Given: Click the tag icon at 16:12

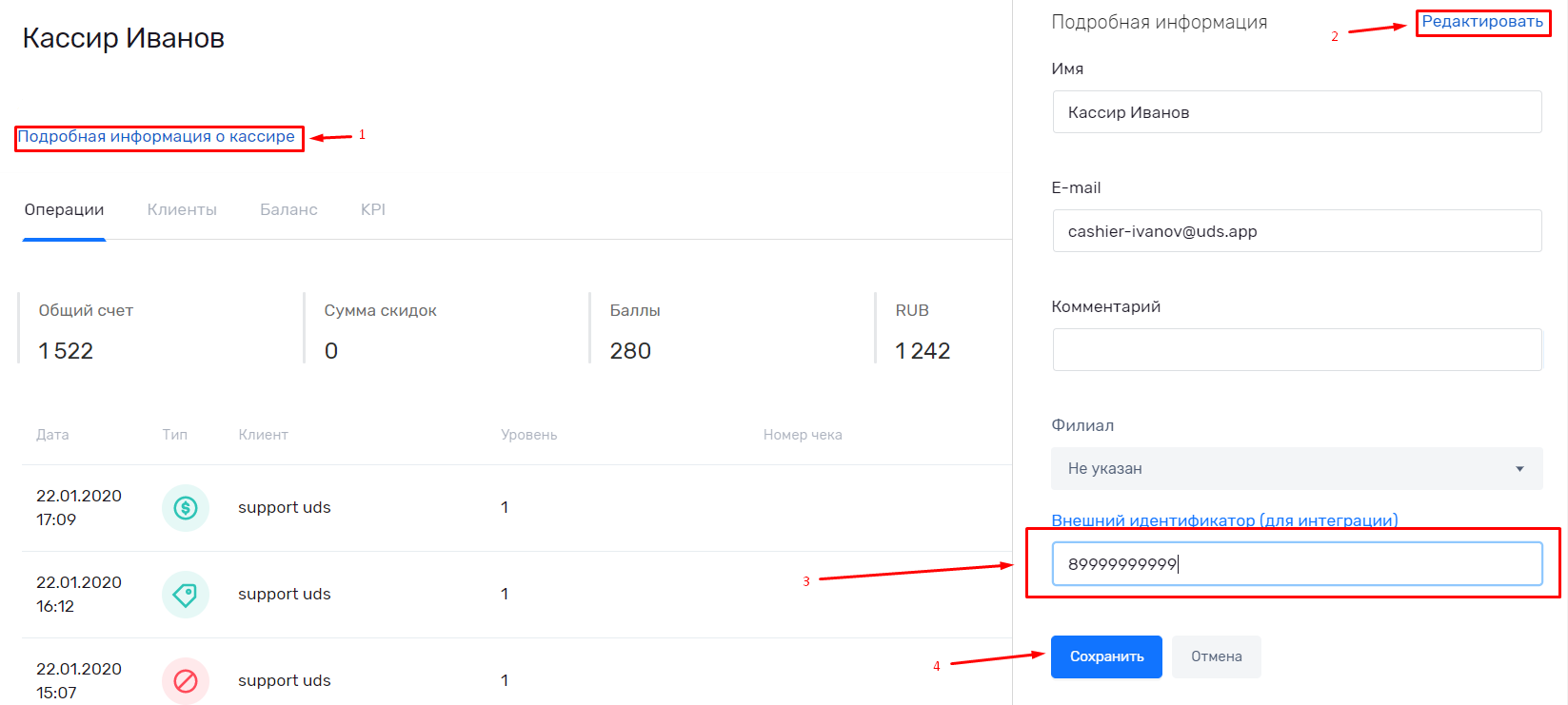Looking at the screenshot, I should (x=186, y=595).
